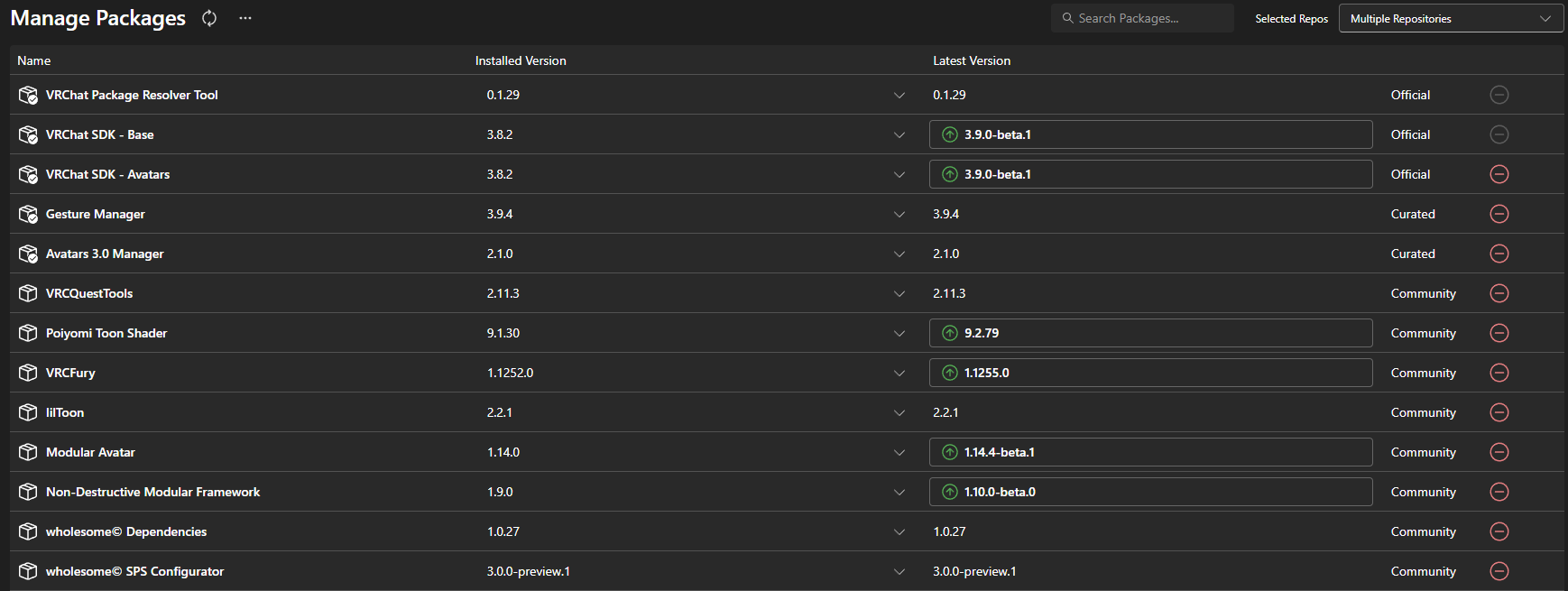Expand version dropdown for Poiyomi Toon Shader
1568x591 pixels.
[899, 333]
